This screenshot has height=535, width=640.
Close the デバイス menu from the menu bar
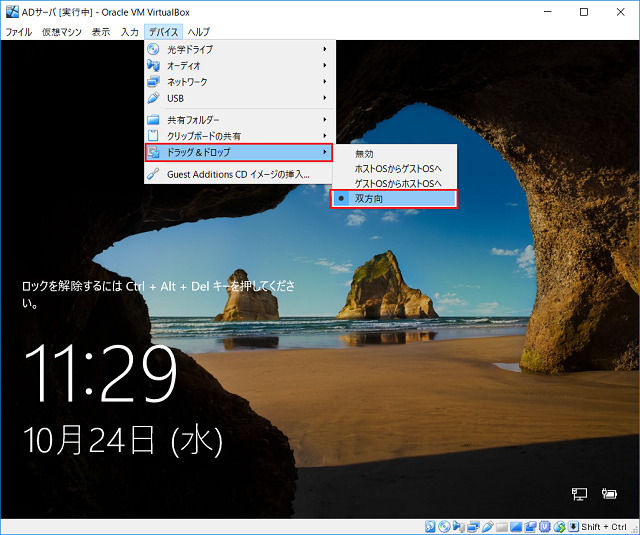coord(163,32)
